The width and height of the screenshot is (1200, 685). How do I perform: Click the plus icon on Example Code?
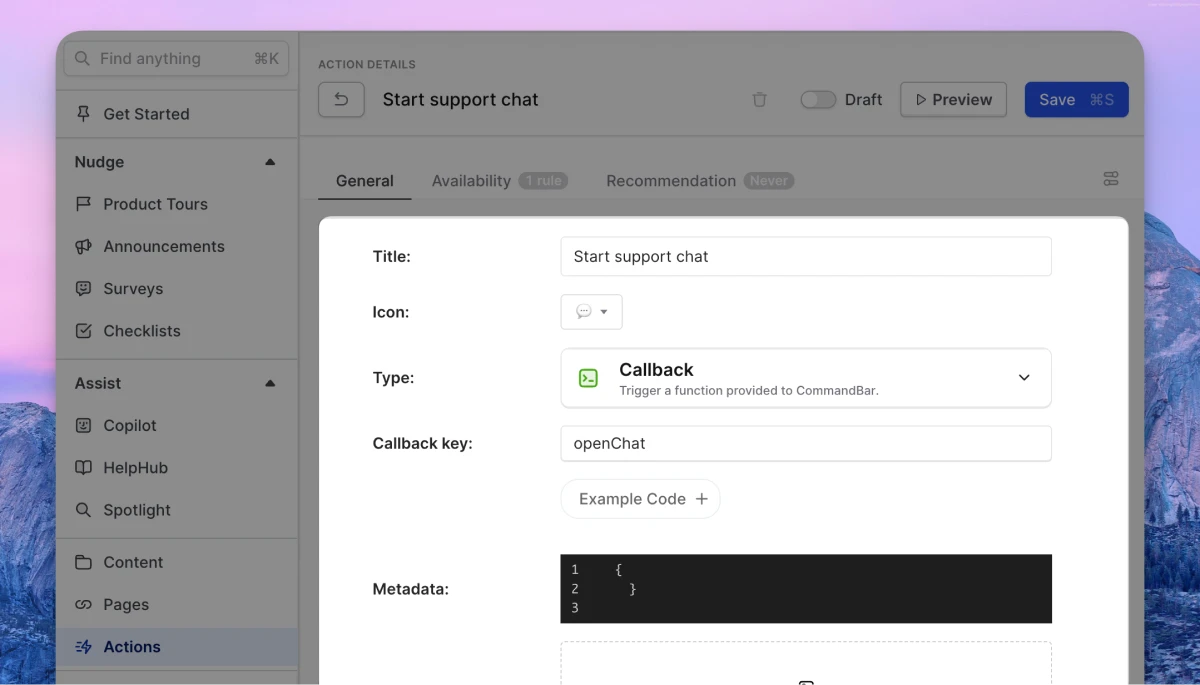tap(702, 499)
